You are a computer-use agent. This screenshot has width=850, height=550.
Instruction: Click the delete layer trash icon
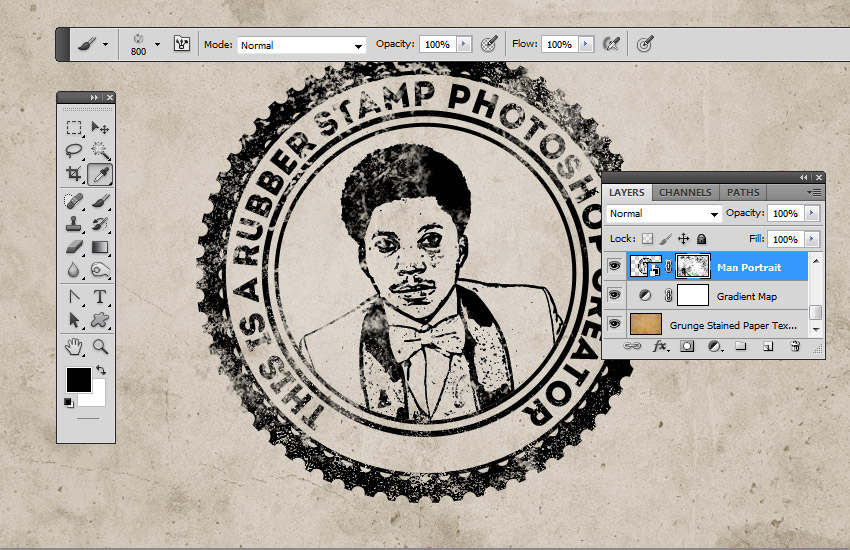click(795, 346)
